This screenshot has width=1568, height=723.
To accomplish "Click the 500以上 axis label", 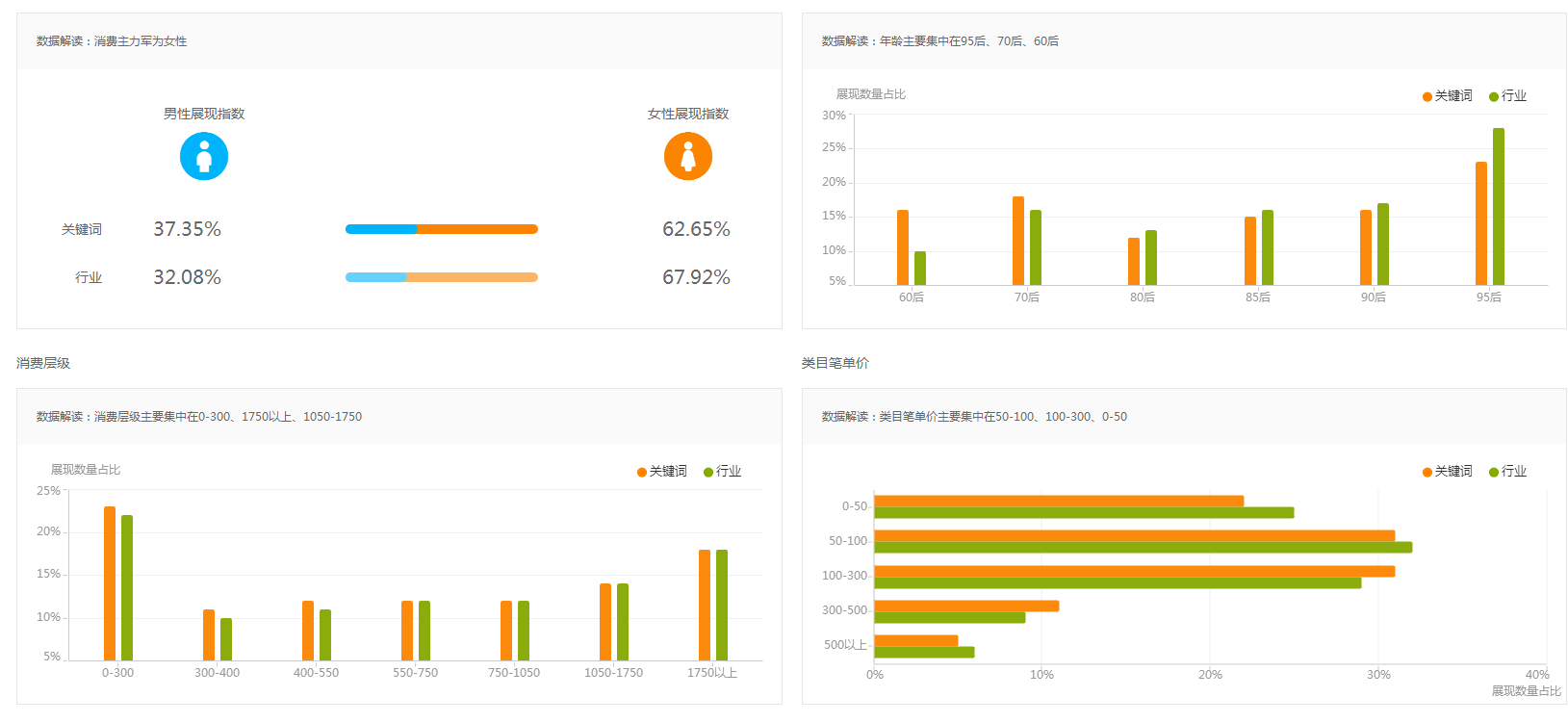I will [x=845, y=645].
